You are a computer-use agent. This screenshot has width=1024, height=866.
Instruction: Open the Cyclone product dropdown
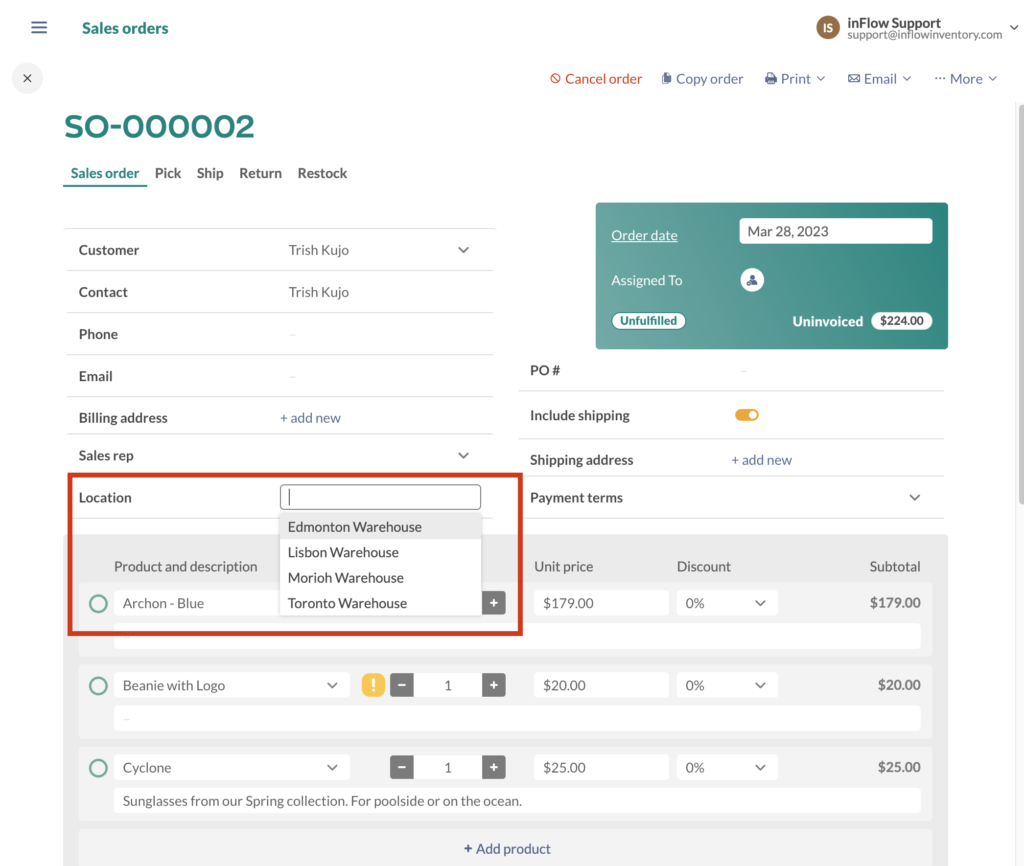[x=332, y=767]
